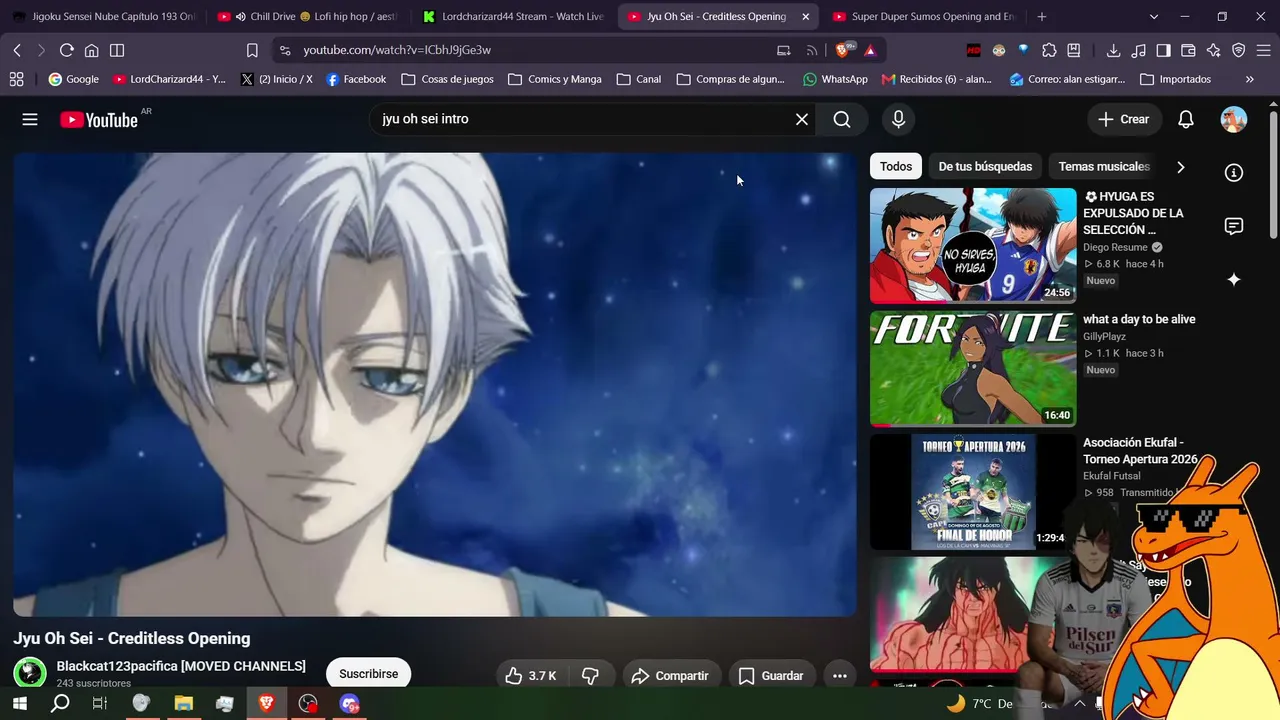Open the Importados bookmark folder
This screenshot has height=720, width=1280.
[1175, 79]
